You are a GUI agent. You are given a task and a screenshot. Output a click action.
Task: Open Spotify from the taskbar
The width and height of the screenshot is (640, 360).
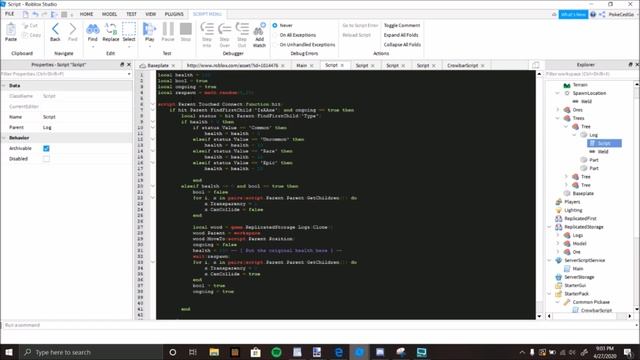[276, 352]
